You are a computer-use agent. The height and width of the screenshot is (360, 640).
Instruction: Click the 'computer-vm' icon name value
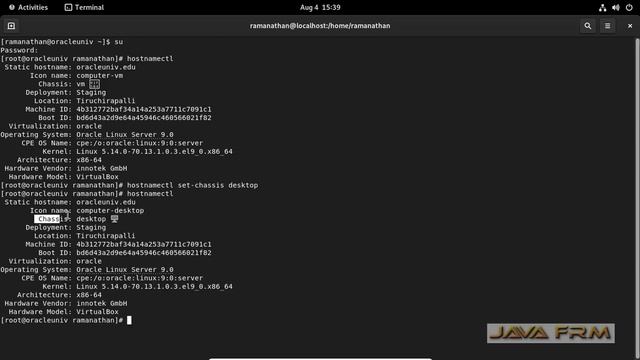click(100, 76)
